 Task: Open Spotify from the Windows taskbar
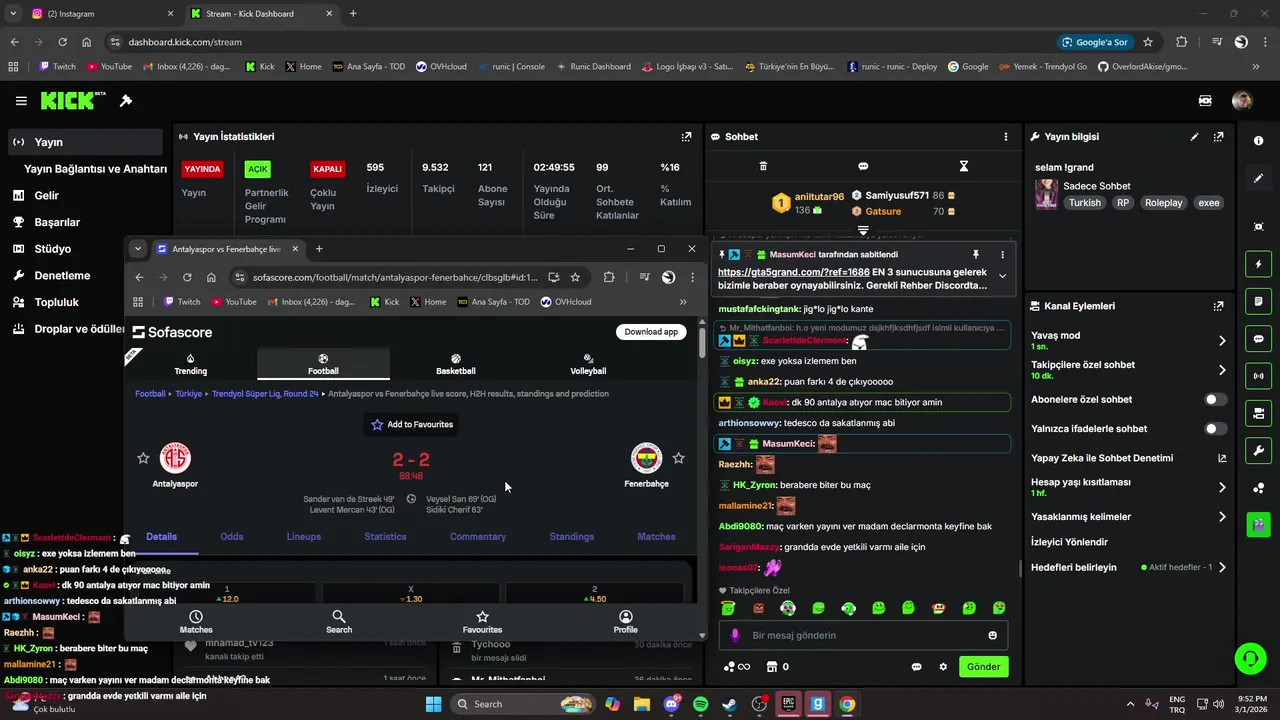click(x=700, y=704)
